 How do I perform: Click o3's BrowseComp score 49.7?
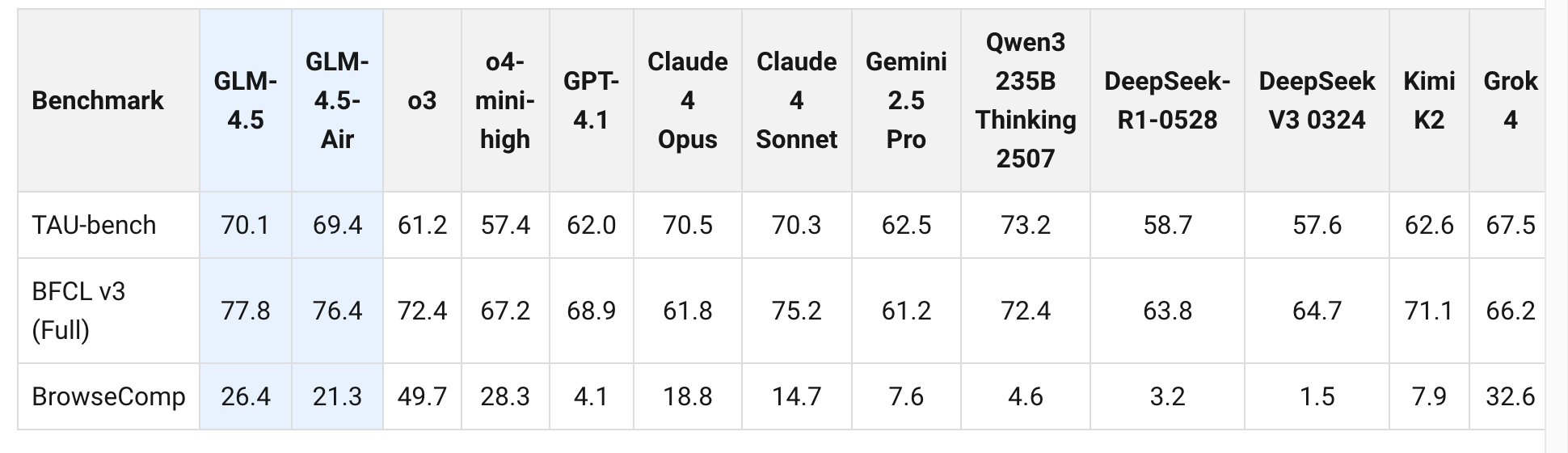pyautogui.click(x=422, y=396)
